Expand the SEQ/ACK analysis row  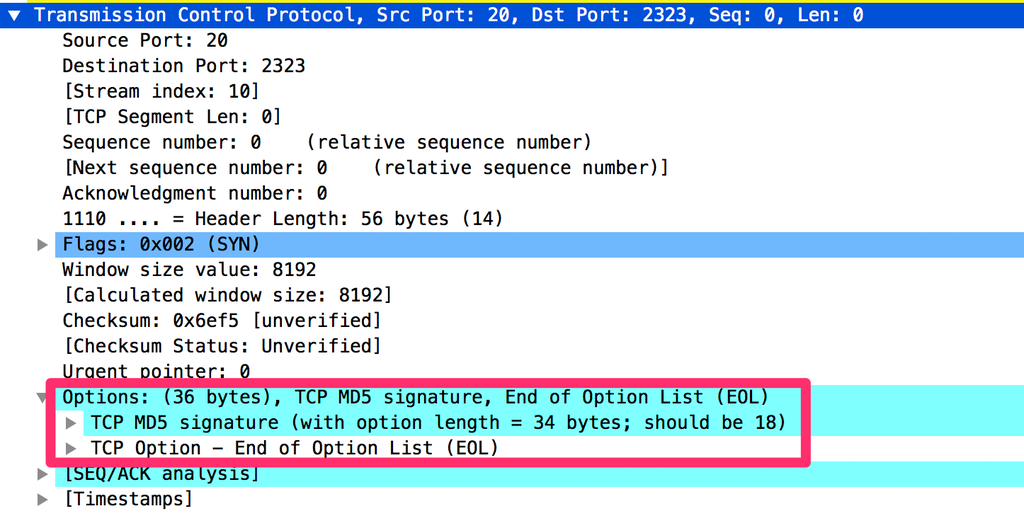click(42, 474)
